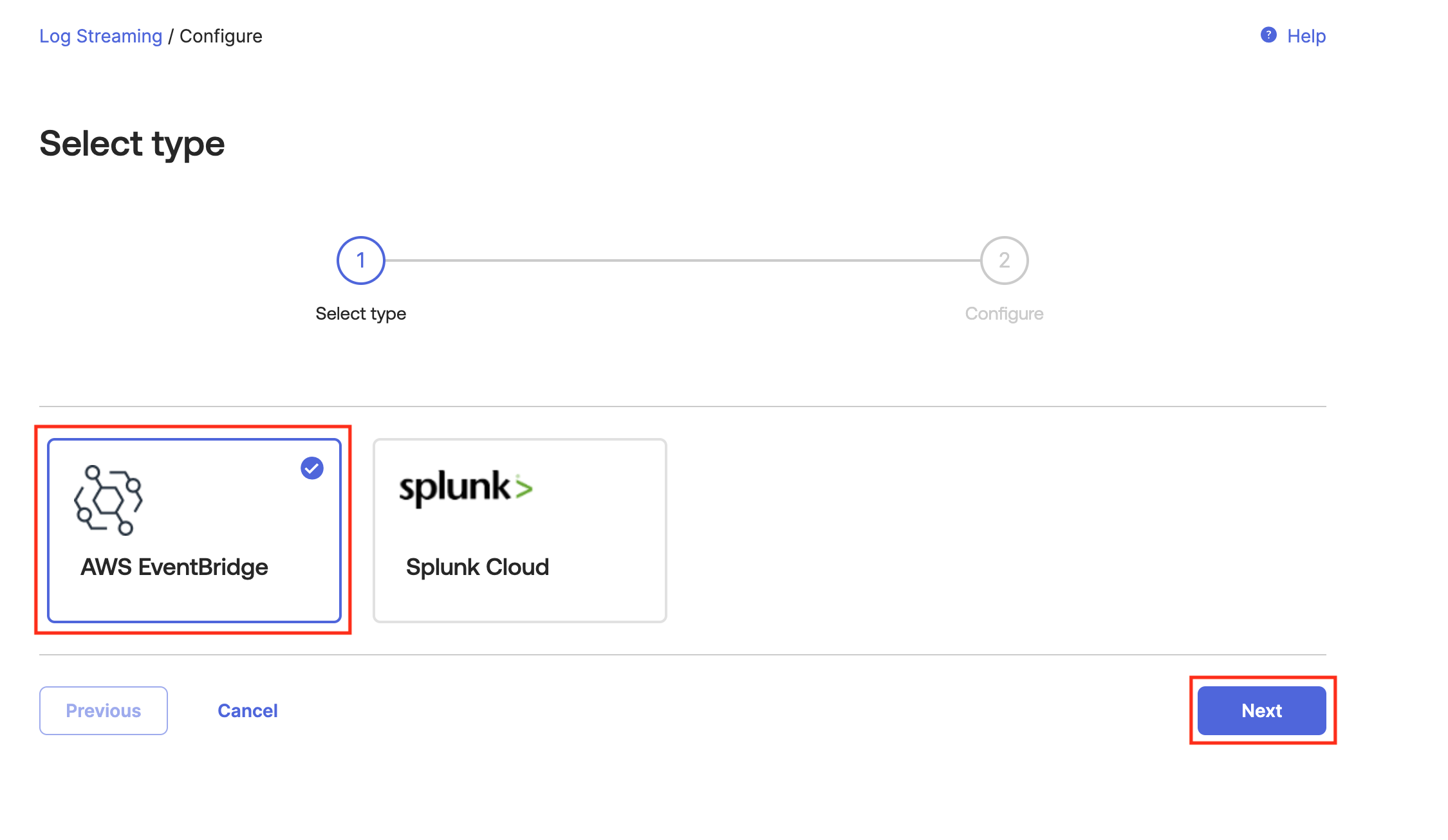Click the Select type page heading

(132, 144)
